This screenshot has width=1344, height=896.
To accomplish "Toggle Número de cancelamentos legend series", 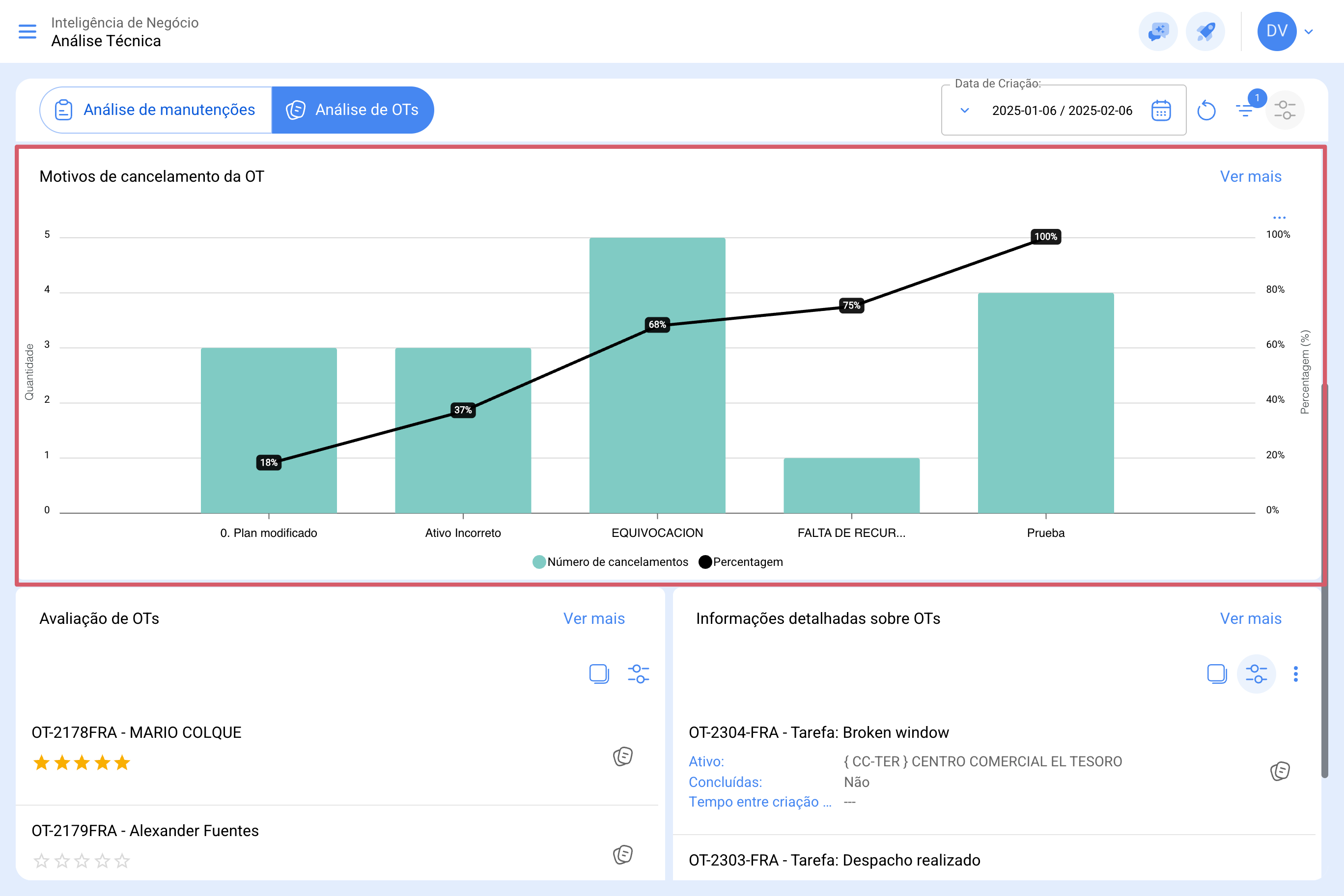I will pyautogui.click(x=610, y=561).
